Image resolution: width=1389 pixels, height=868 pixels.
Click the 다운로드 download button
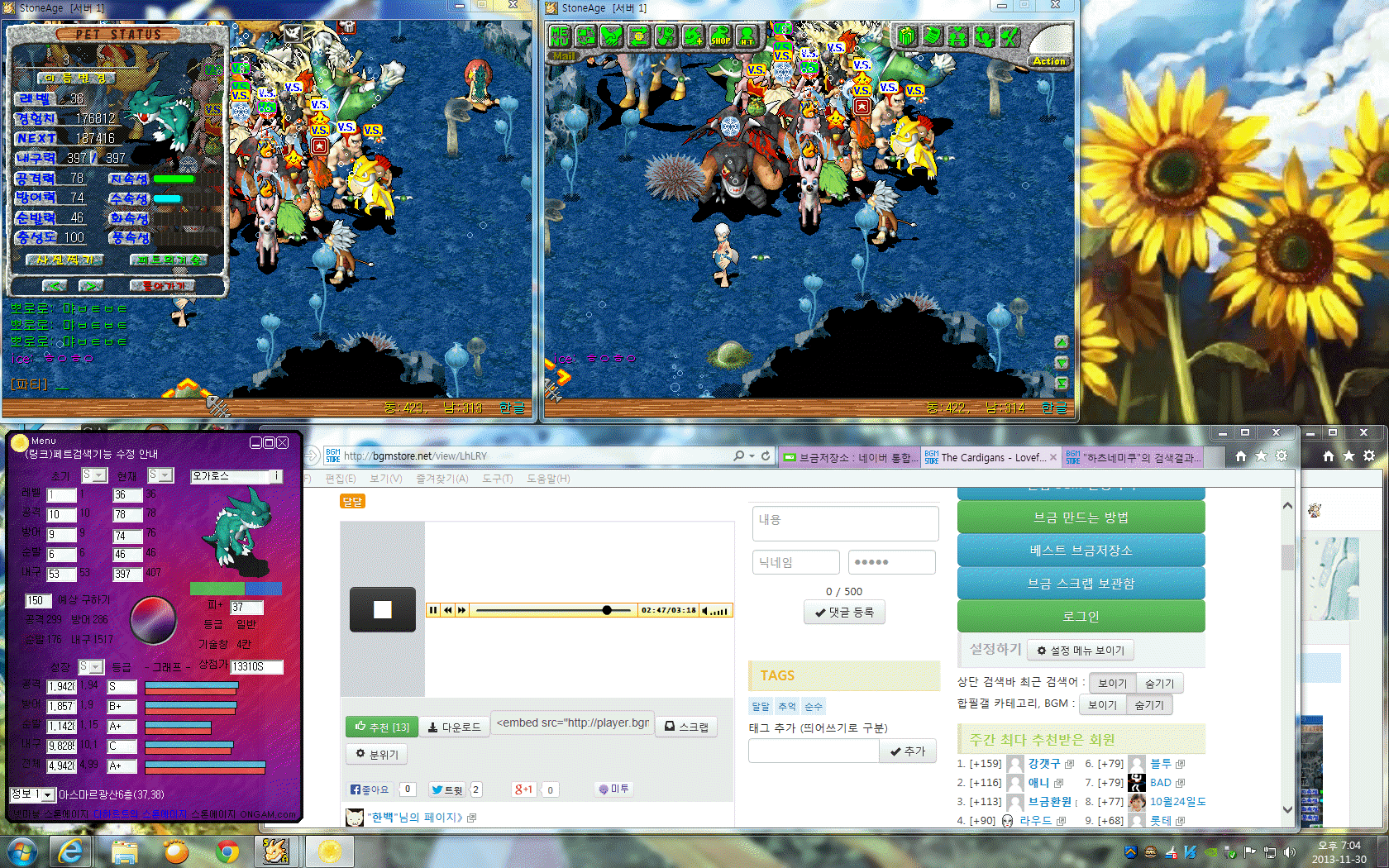(455, 727)
